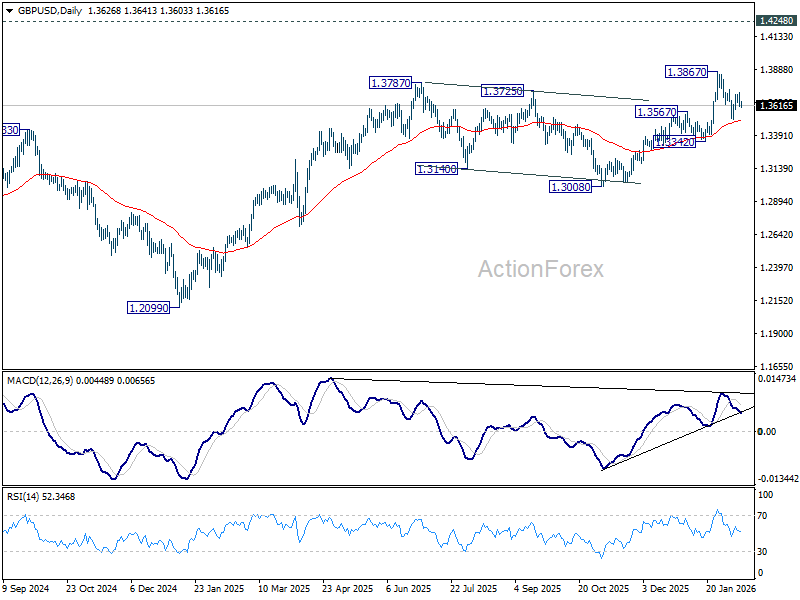The height and width of the screenshot is (600, 800).
Task: Select the 1.30080 low price label
Action: 570,187
